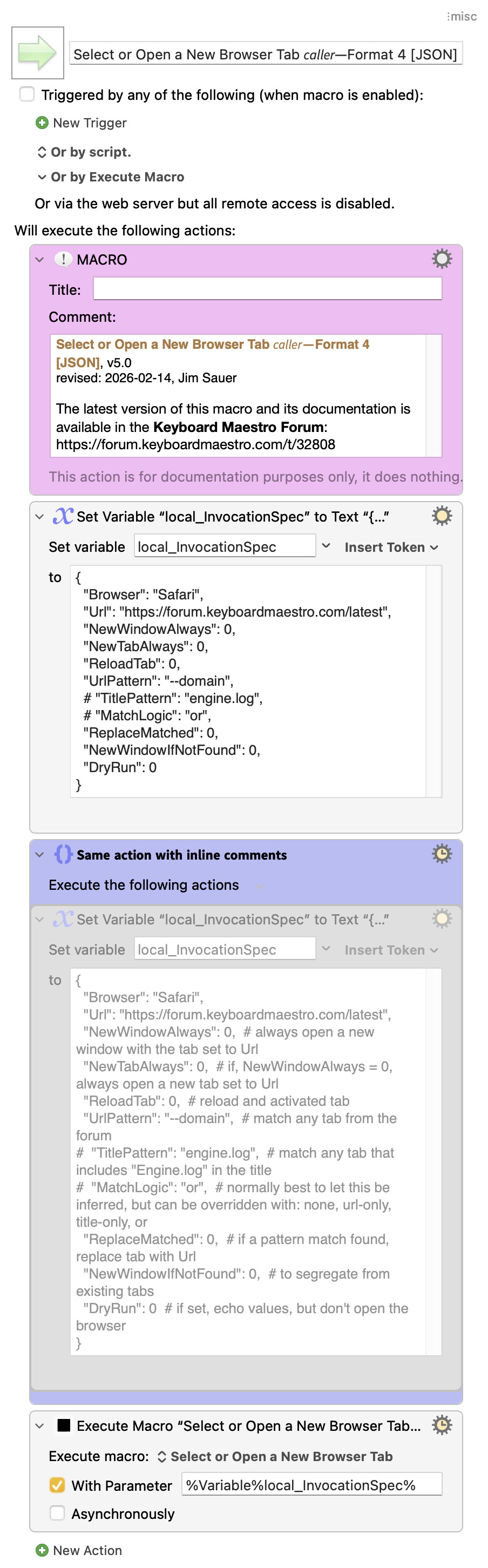Click the macro name field at top

265,54
